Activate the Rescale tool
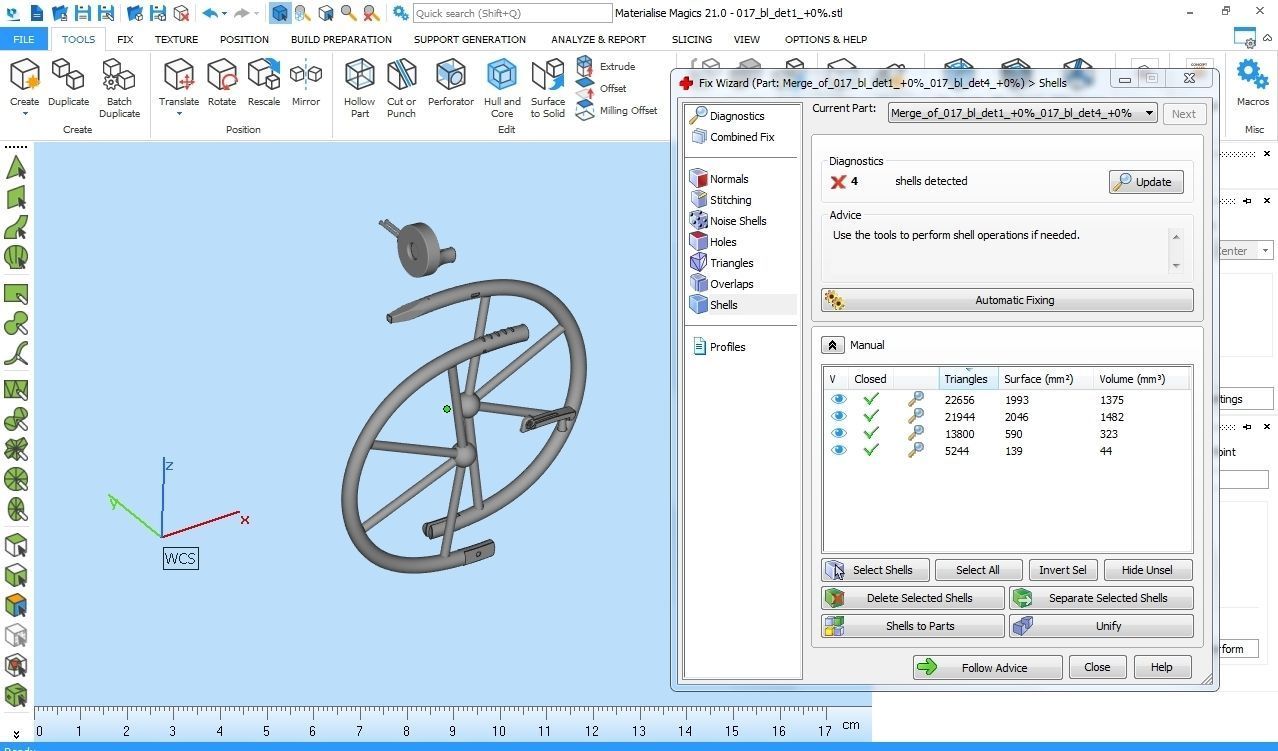The height and width of the screenshot is (751, 1278). tap(264, 83)
